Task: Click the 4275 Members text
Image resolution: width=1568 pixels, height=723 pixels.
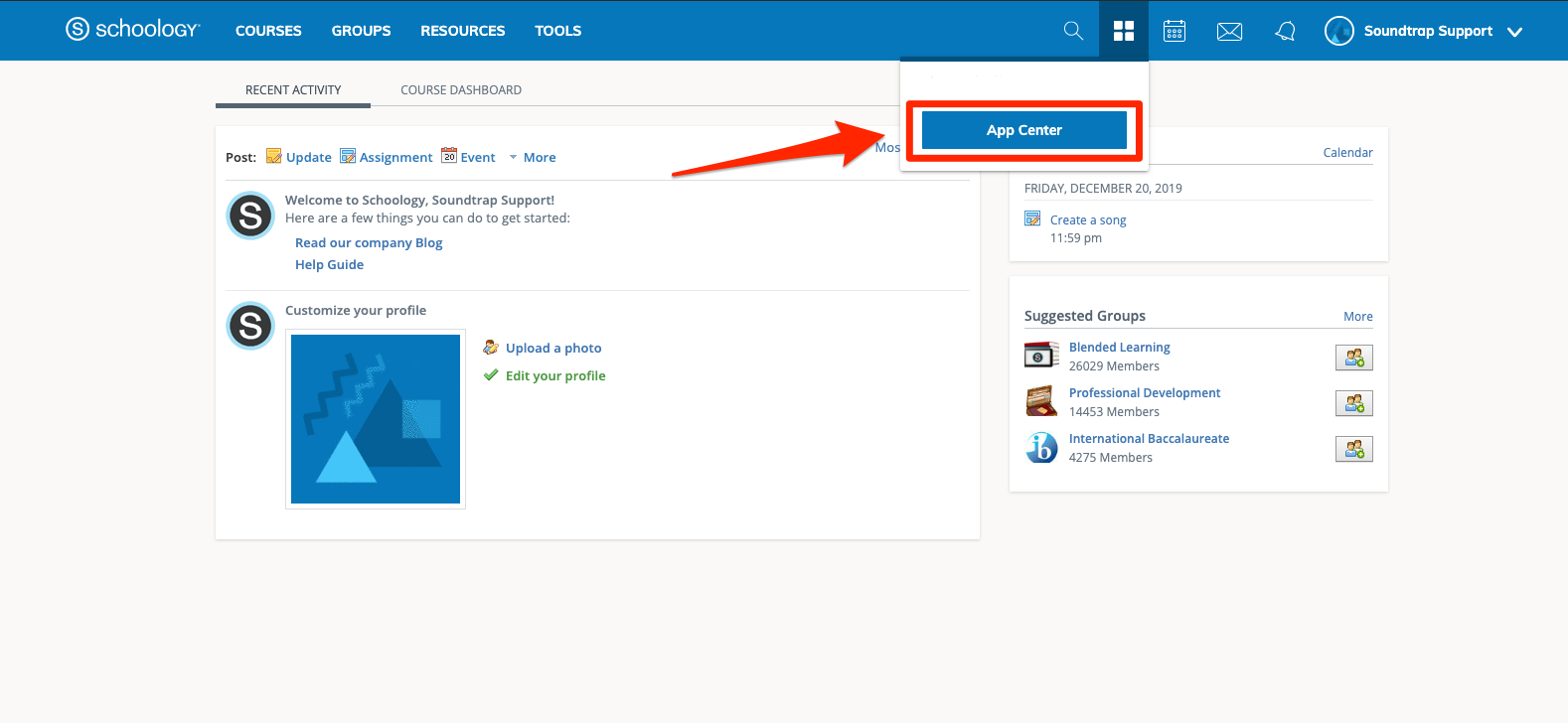Action: point(1111,457)
